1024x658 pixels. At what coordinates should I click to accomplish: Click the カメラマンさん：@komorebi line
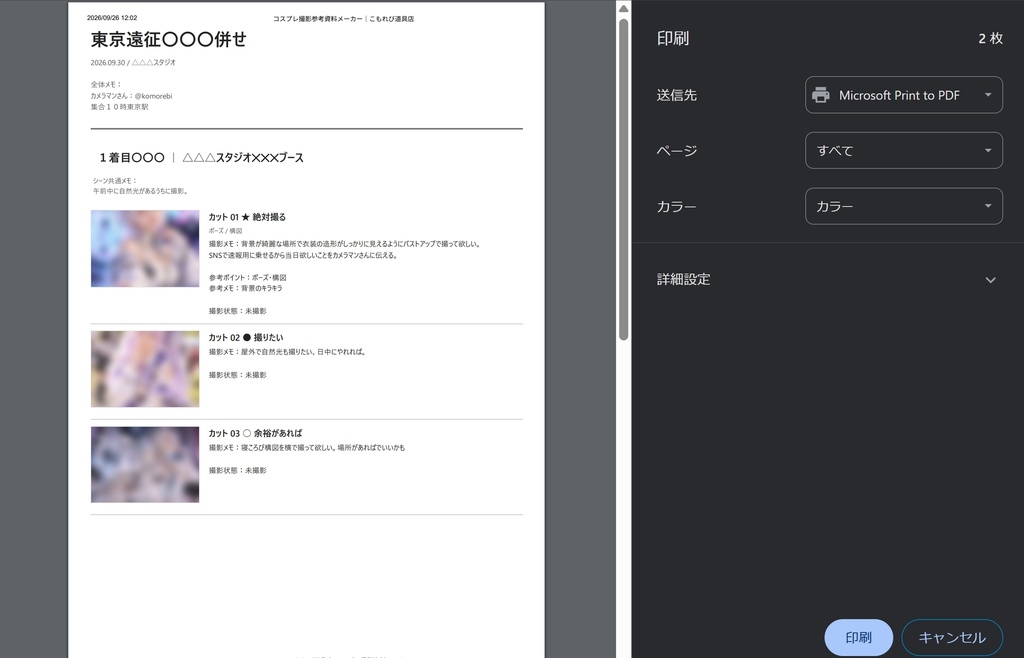pyautogui.click(x=131, y=96)
